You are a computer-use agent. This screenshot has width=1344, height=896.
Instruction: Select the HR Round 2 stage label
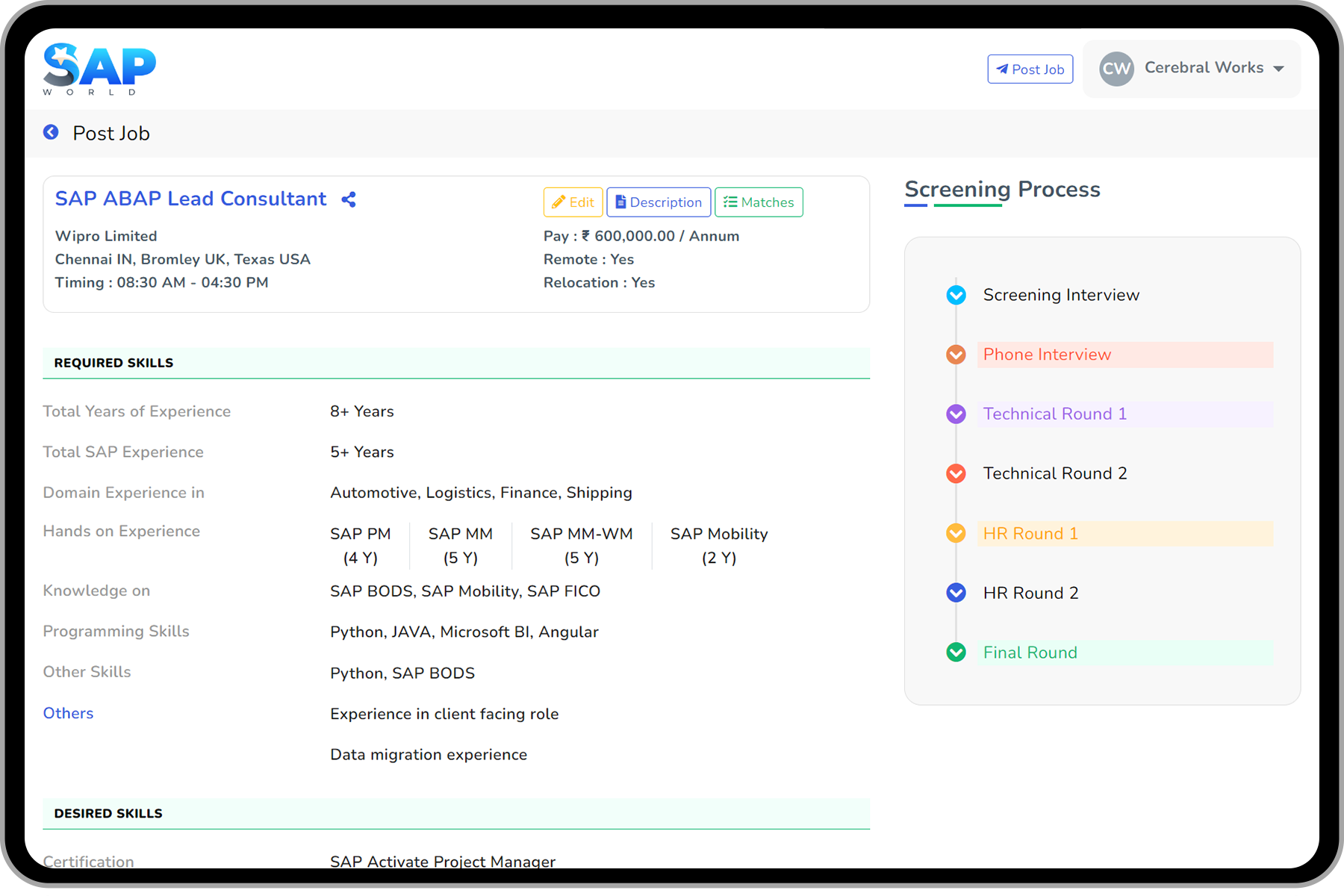1030,593
